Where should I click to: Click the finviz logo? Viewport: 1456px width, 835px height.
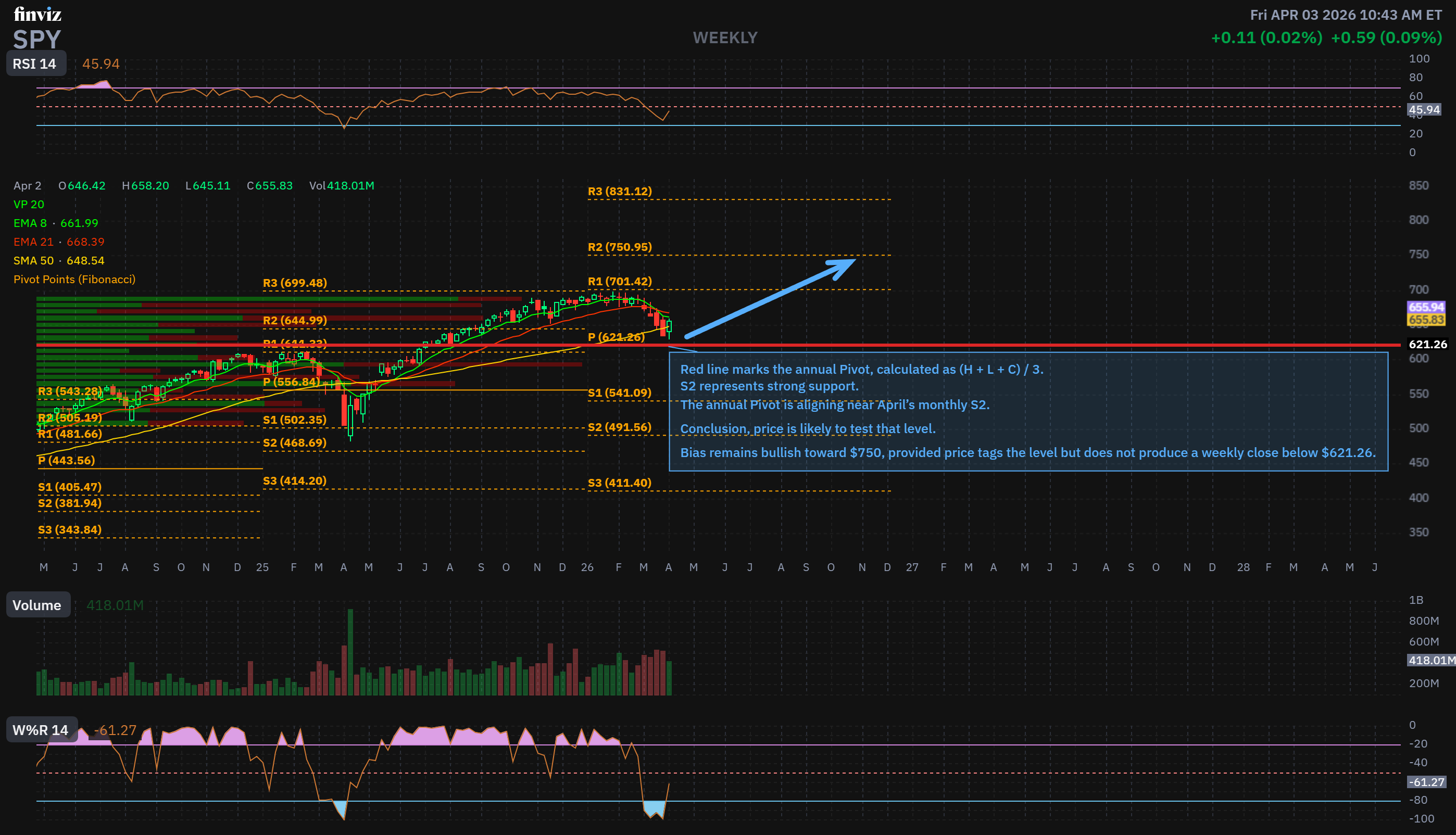coord(37,14)
